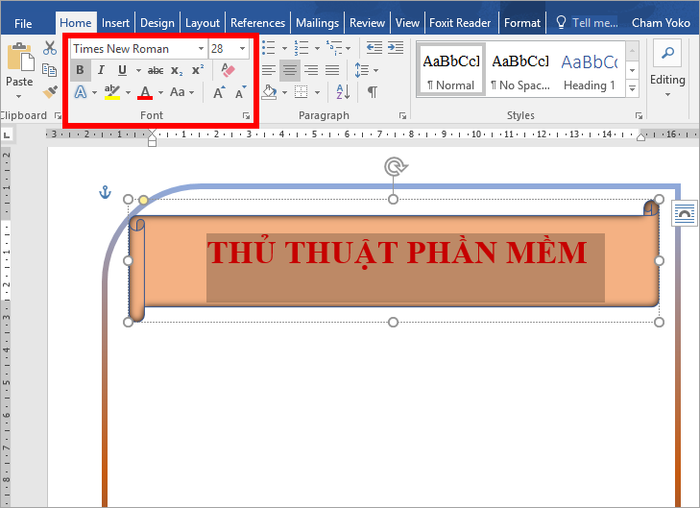Click the shape rotation handle
700x508 pixels.
coord(395,167)
